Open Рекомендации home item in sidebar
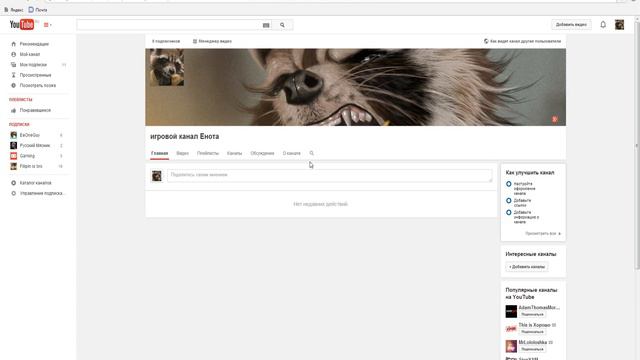Screen dimensions: 640x360 tap(34, 44)
